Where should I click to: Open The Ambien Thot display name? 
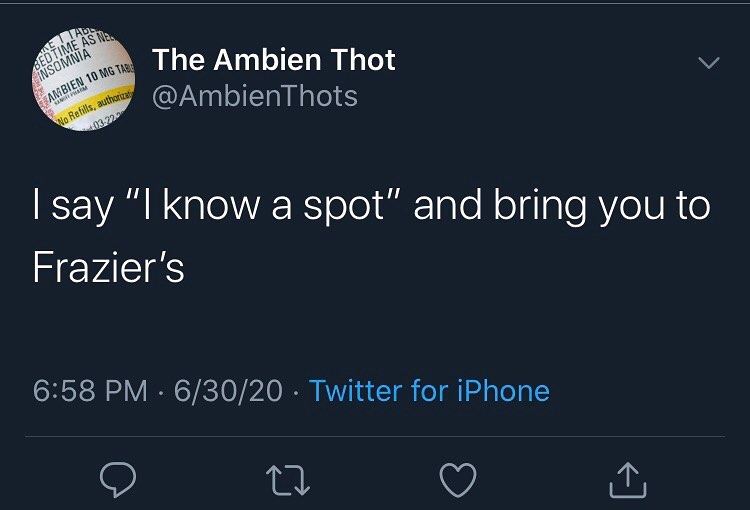274,60
